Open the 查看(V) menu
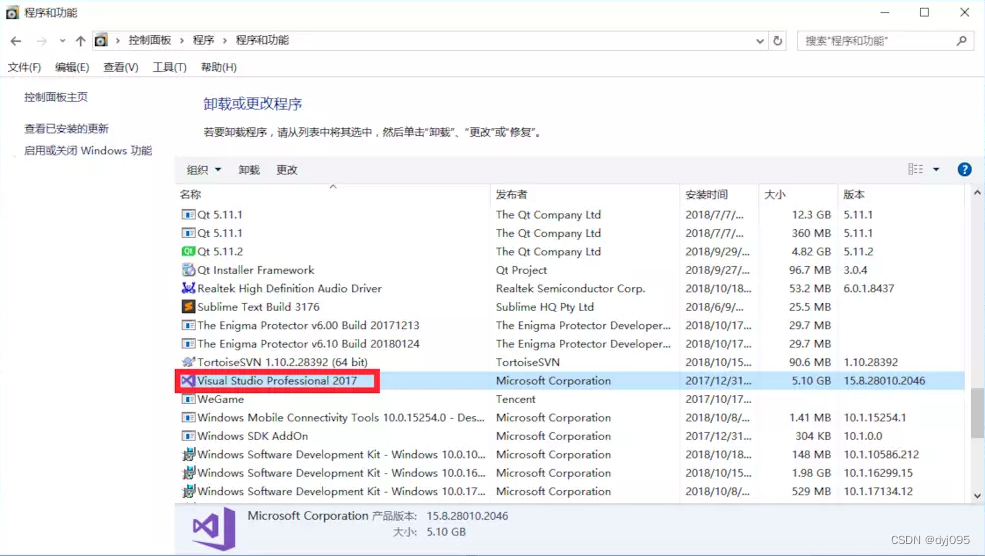 click(x=121, y=67)
